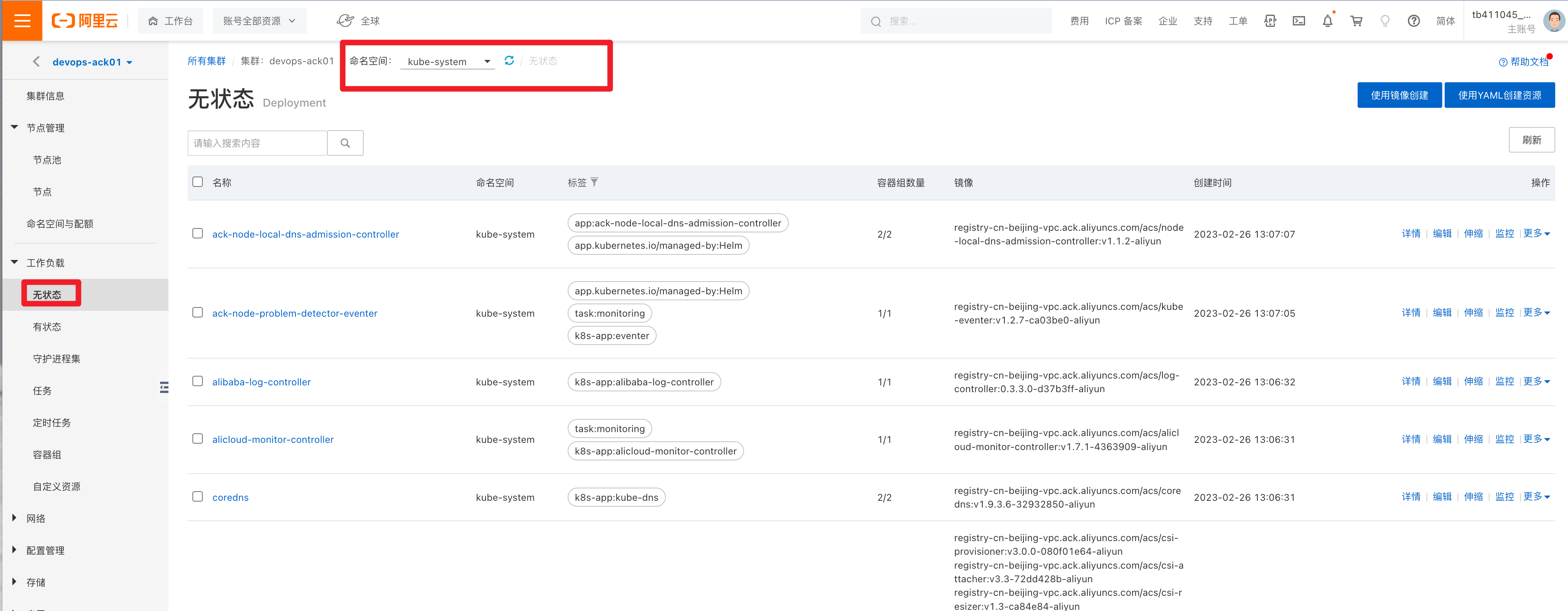Select the coredns row checkbox

[x=198, y=496]
